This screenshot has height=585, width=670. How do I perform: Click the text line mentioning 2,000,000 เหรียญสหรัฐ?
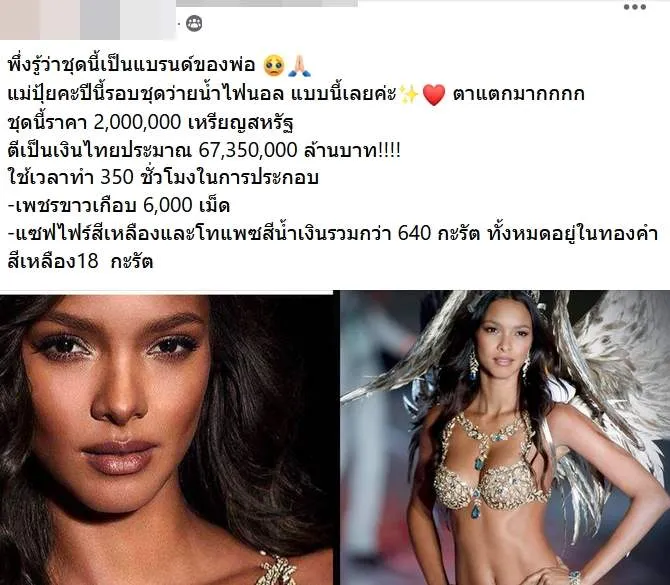(x=150, y=122)
